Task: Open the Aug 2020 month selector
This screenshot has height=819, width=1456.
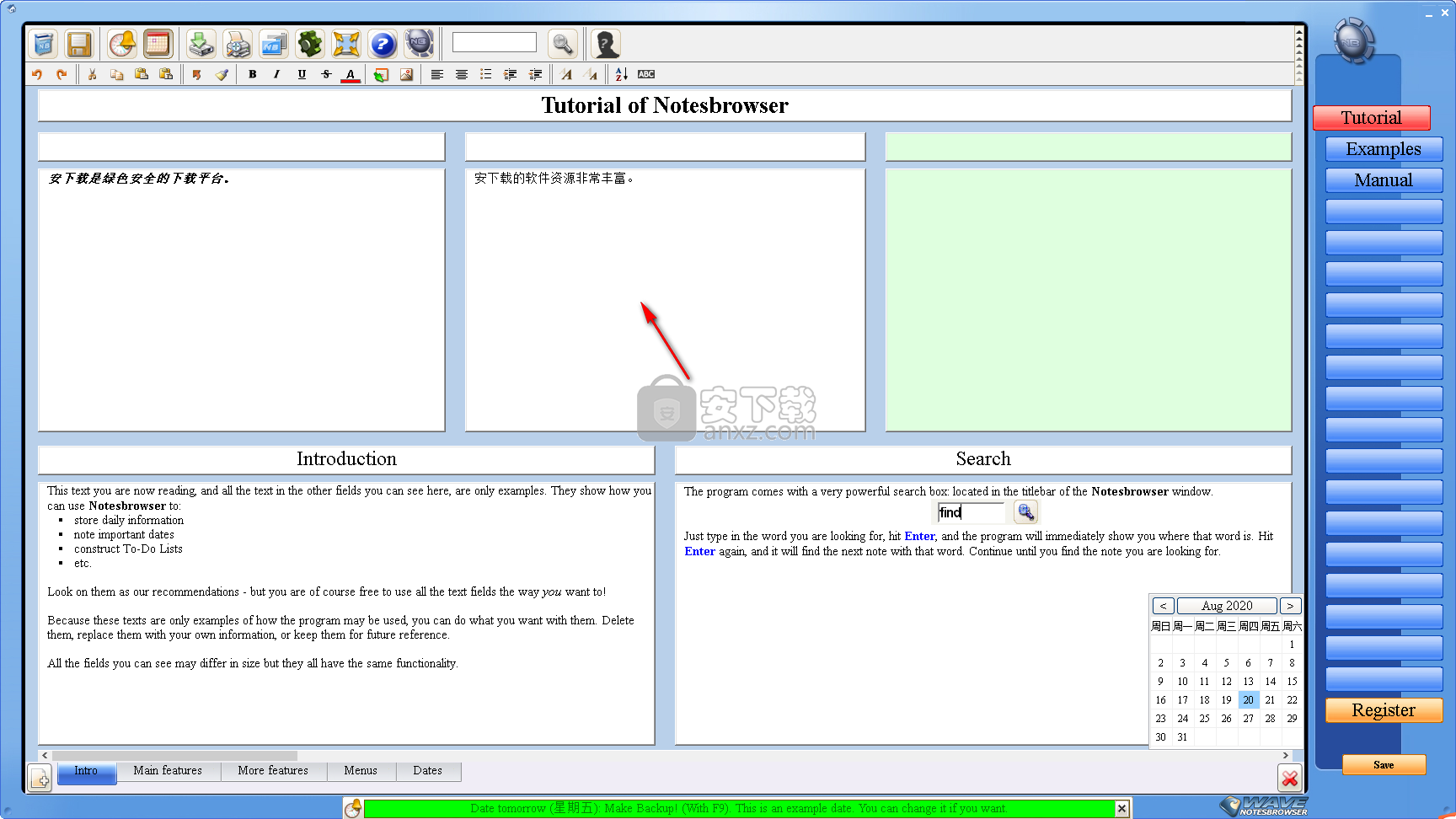Action: point(1227,606)
